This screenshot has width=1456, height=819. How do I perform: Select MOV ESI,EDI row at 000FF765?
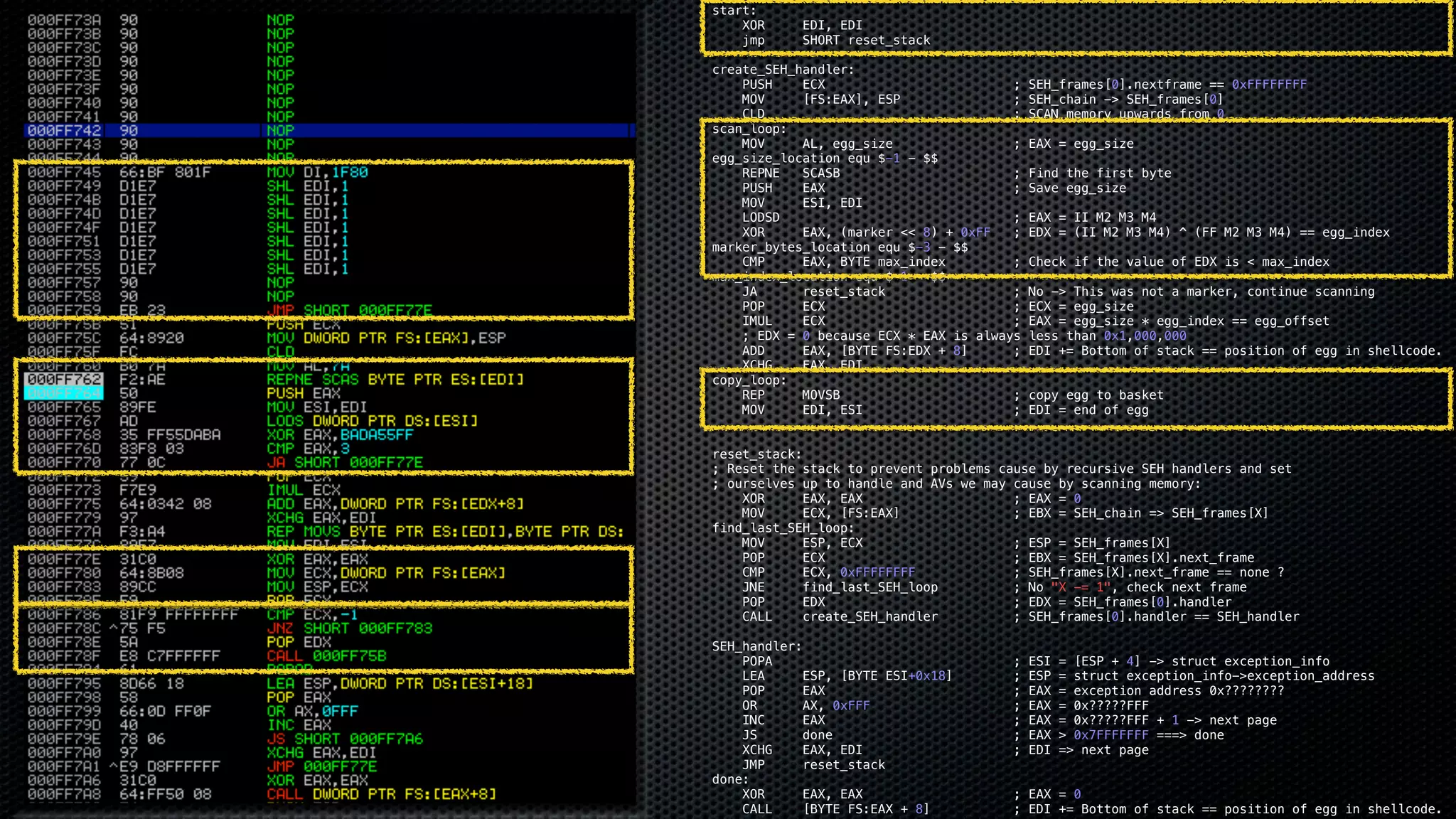point(198,407)
